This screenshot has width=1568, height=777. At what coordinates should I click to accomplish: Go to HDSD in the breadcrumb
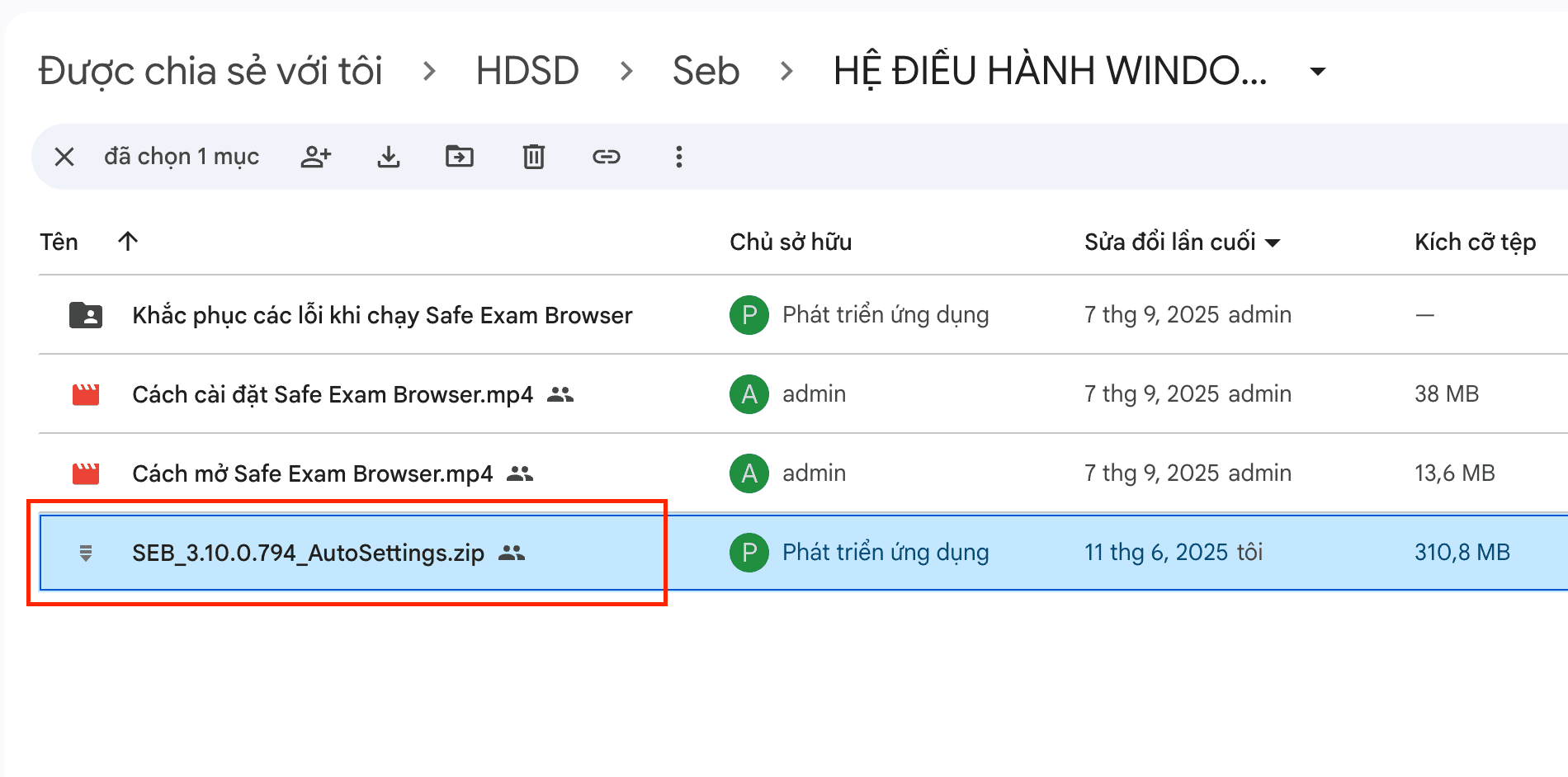[x=527, y=71]
